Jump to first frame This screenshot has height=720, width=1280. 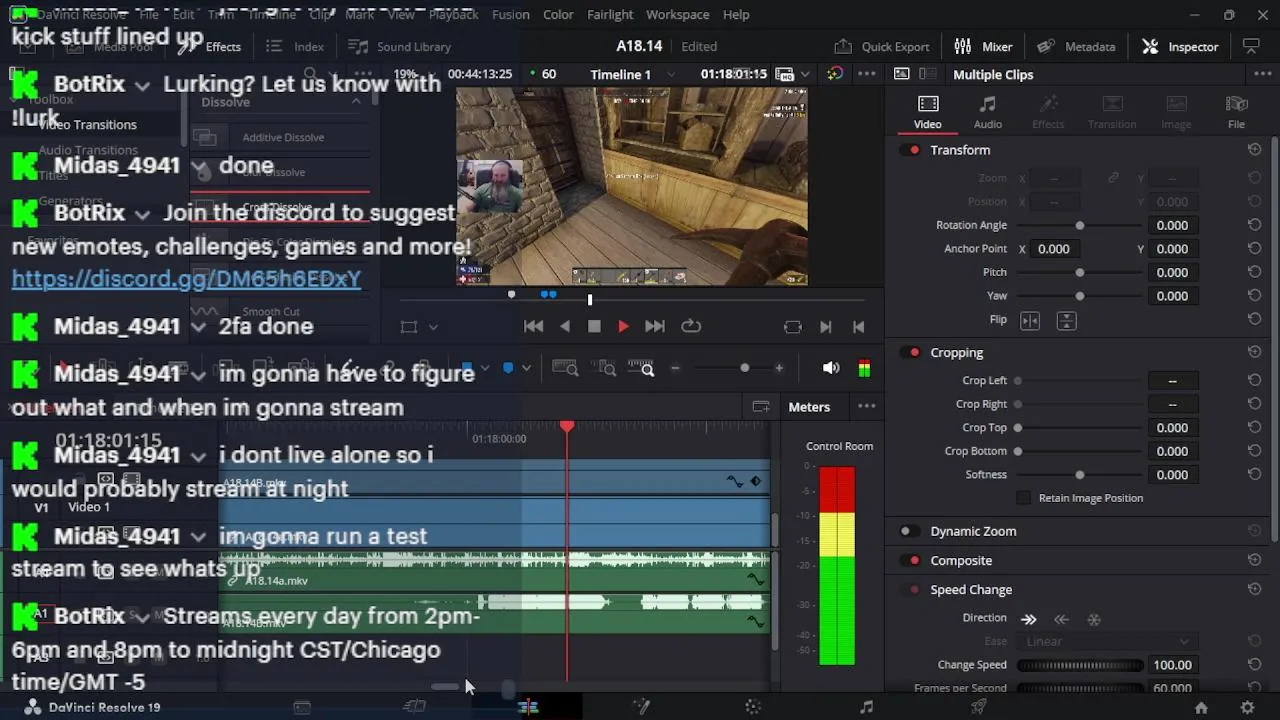[x=533, y=327]
